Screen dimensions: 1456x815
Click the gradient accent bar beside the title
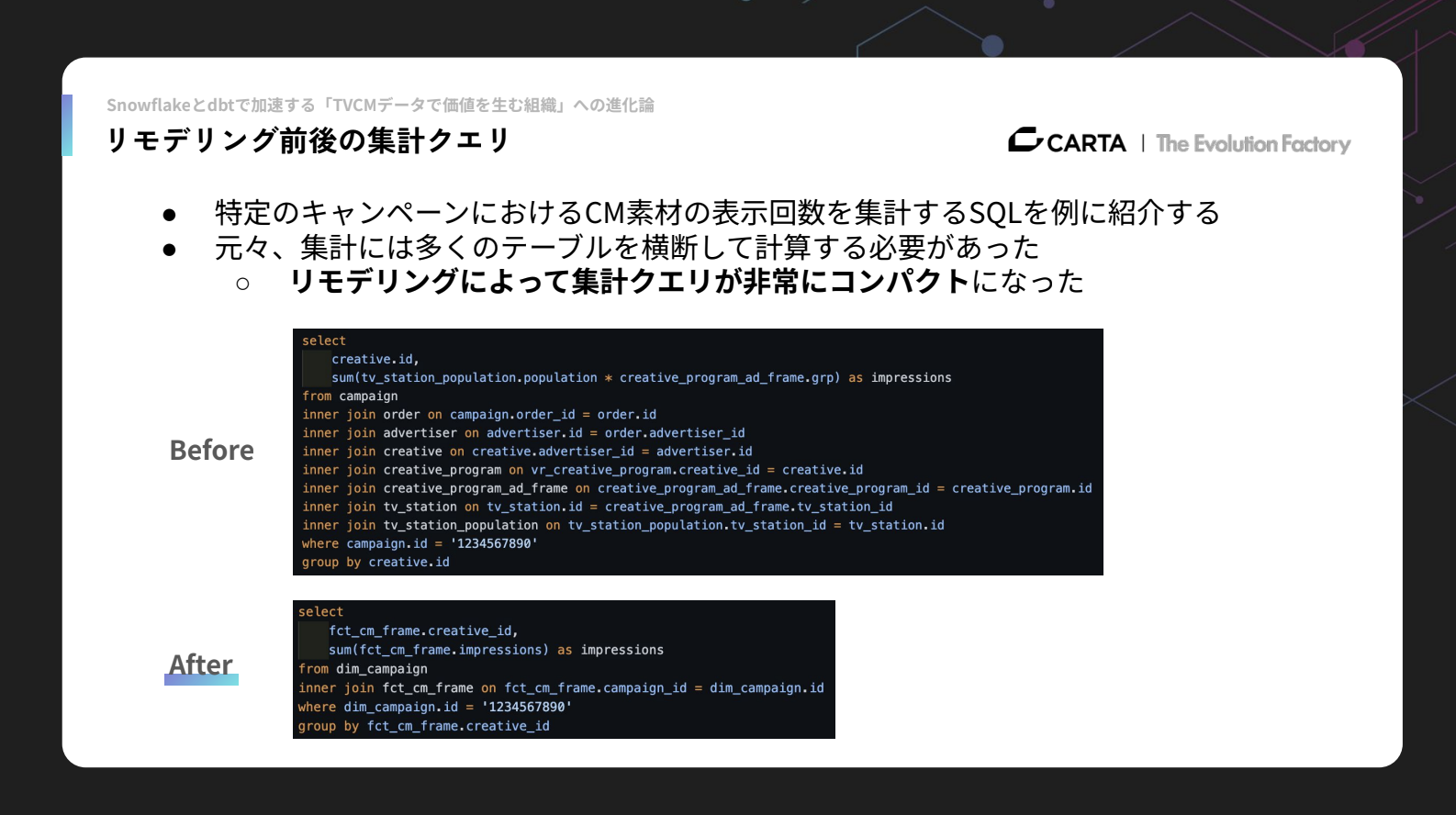(67, 125)
